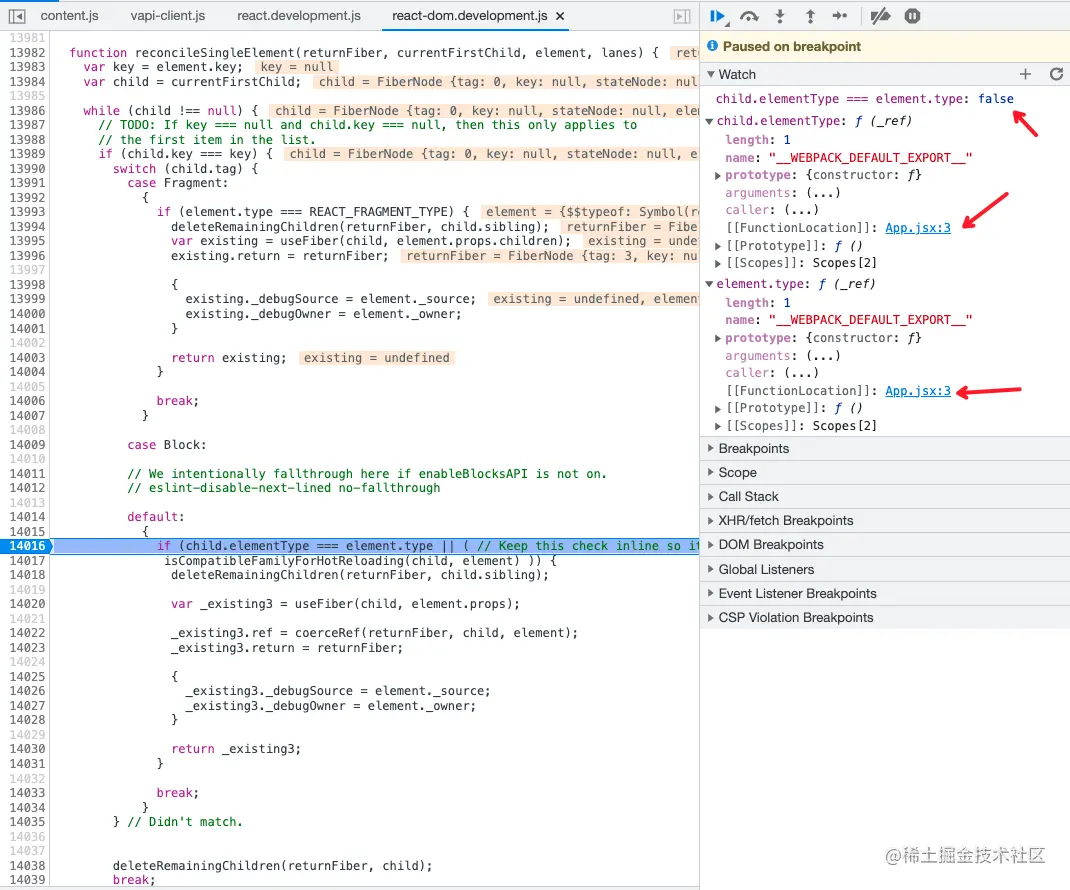1070x890 pixels.
Task: Toggle the breakpoint on line 14016
Action: pos(26,546)
